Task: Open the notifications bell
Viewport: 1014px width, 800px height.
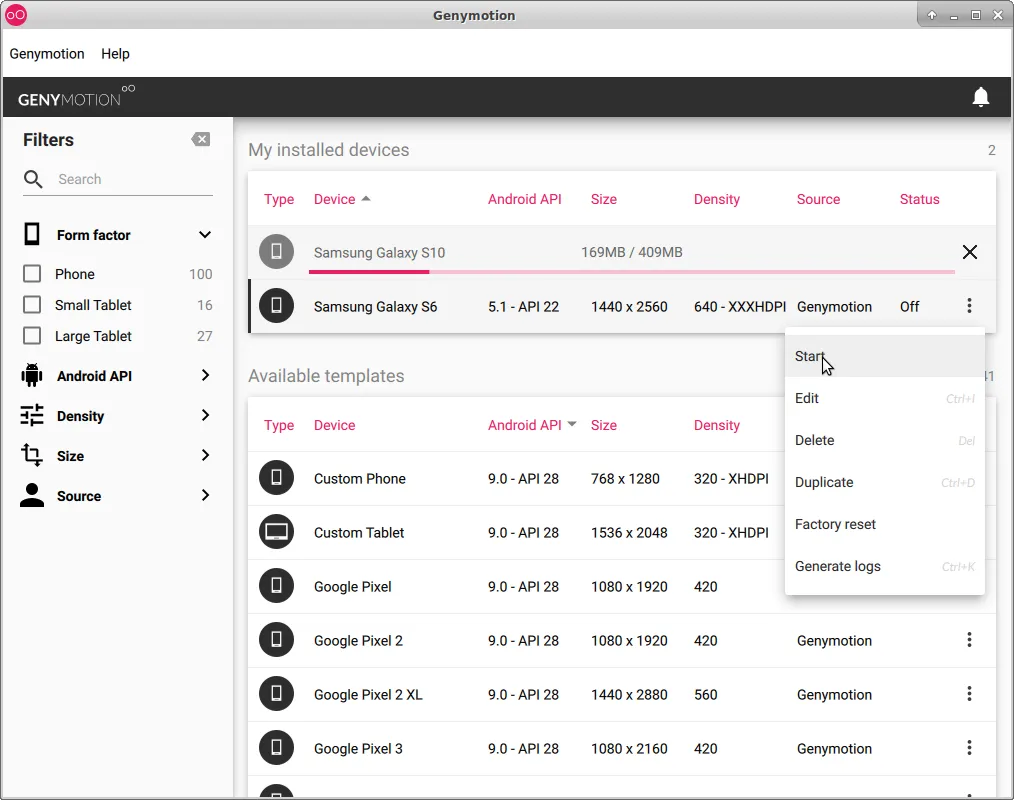Action: pos(980,97)
